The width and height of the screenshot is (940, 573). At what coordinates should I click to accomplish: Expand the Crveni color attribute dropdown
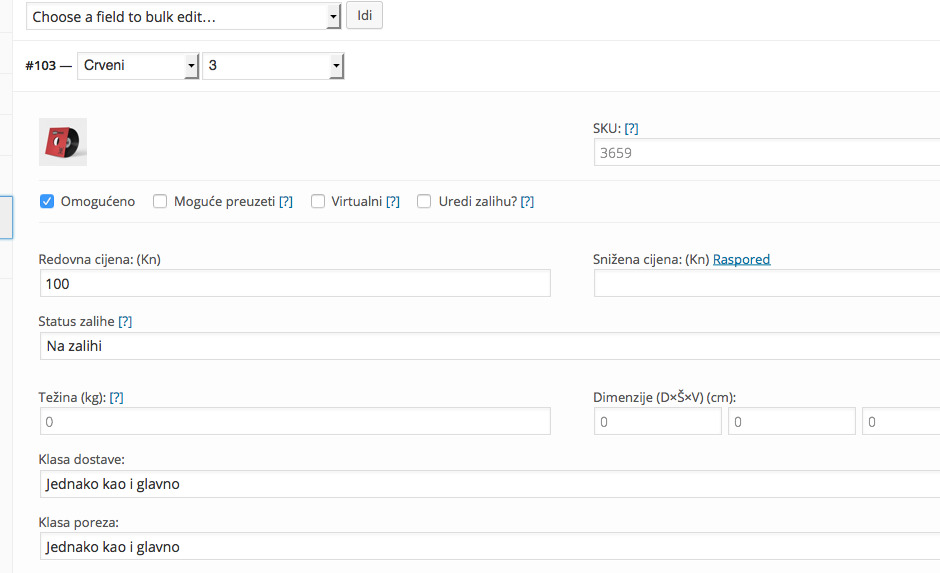138,65
